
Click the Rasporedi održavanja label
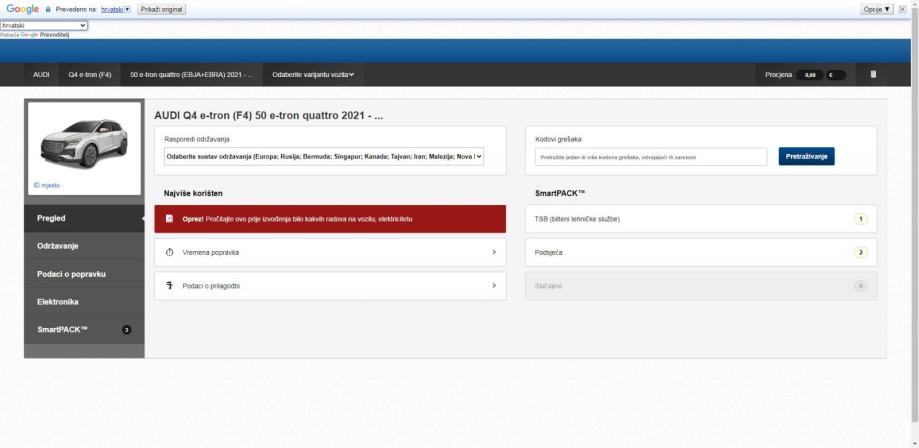point(197,139)
